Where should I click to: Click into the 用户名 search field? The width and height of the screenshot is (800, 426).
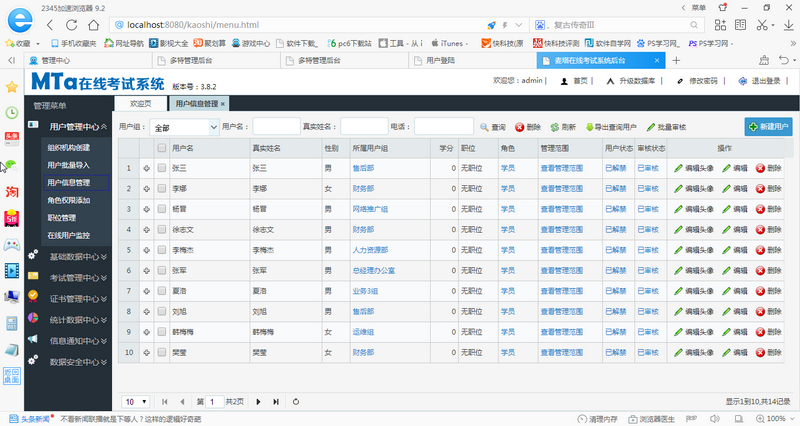(x=277, y=127)
